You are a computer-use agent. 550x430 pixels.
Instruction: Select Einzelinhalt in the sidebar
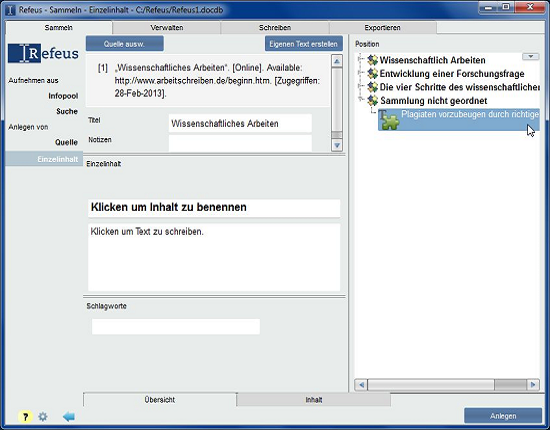coord(44,159)
